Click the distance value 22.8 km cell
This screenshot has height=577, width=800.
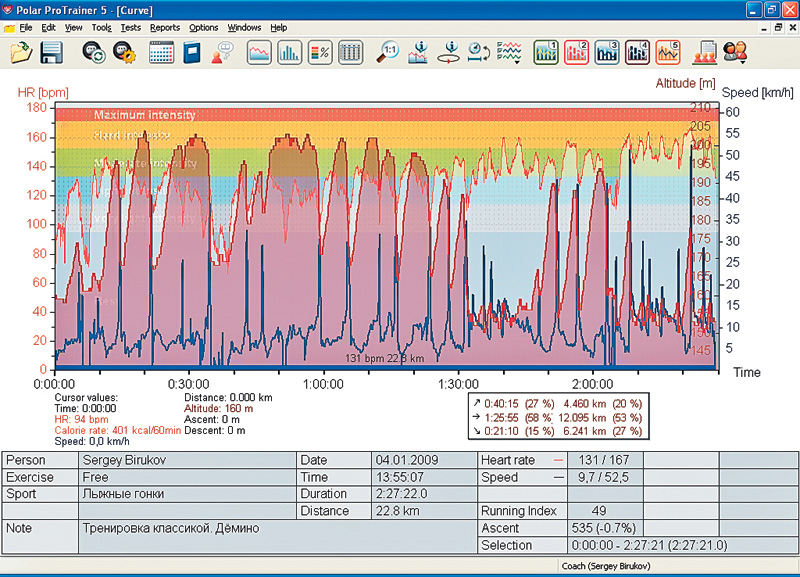coord(424,511)
